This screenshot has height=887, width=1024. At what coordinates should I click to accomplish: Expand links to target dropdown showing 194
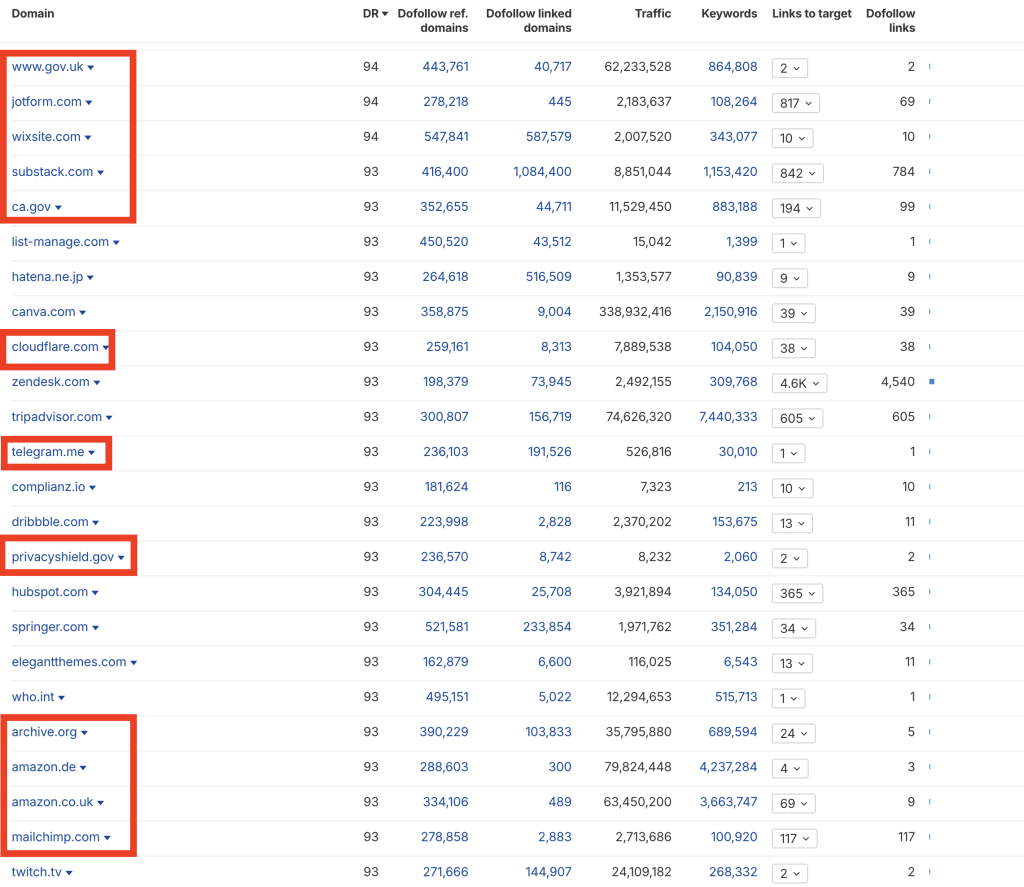coord(796,208)
